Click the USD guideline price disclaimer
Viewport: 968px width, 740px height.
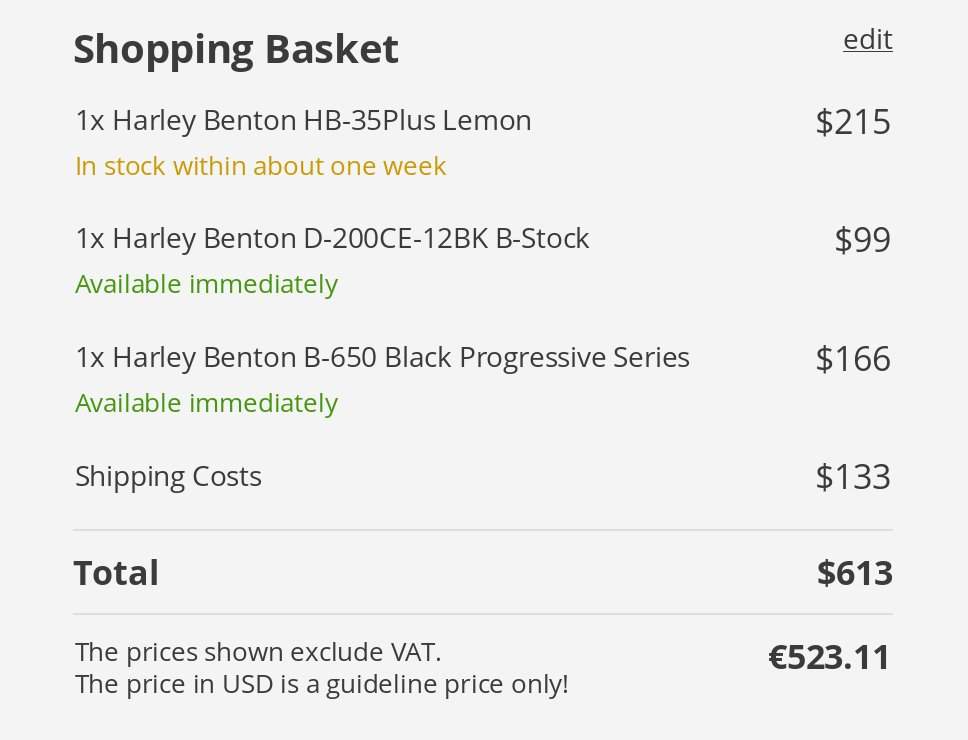[x=321, y=685]
